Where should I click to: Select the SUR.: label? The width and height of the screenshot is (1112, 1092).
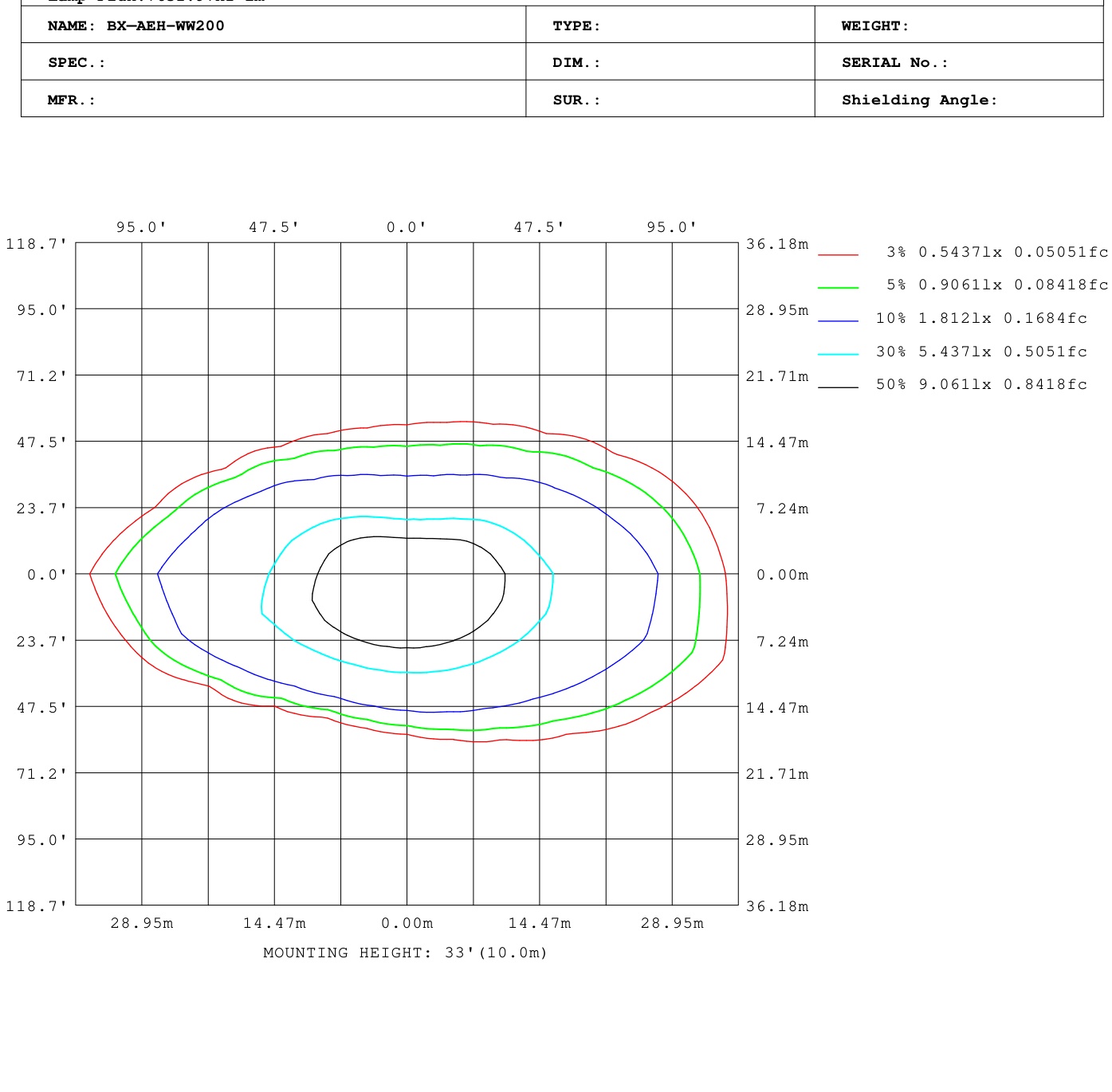pos(576,100)
